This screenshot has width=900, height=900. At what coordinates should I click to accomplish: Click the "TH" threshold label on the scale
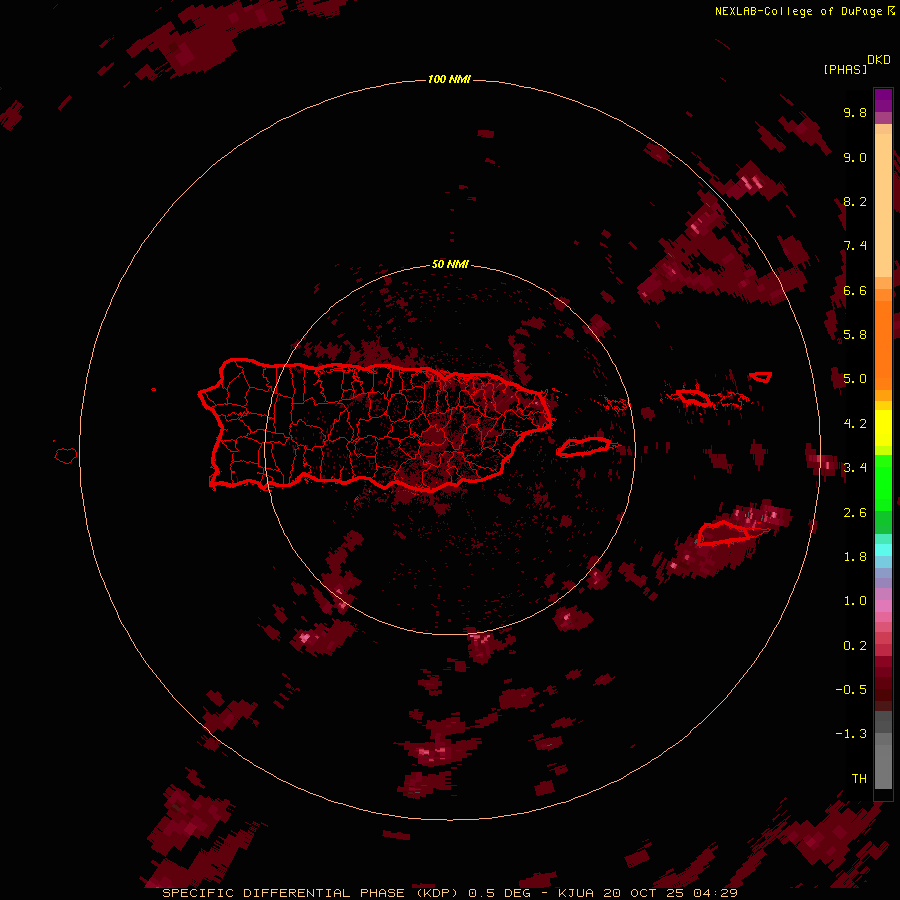[x=859, y=779]
